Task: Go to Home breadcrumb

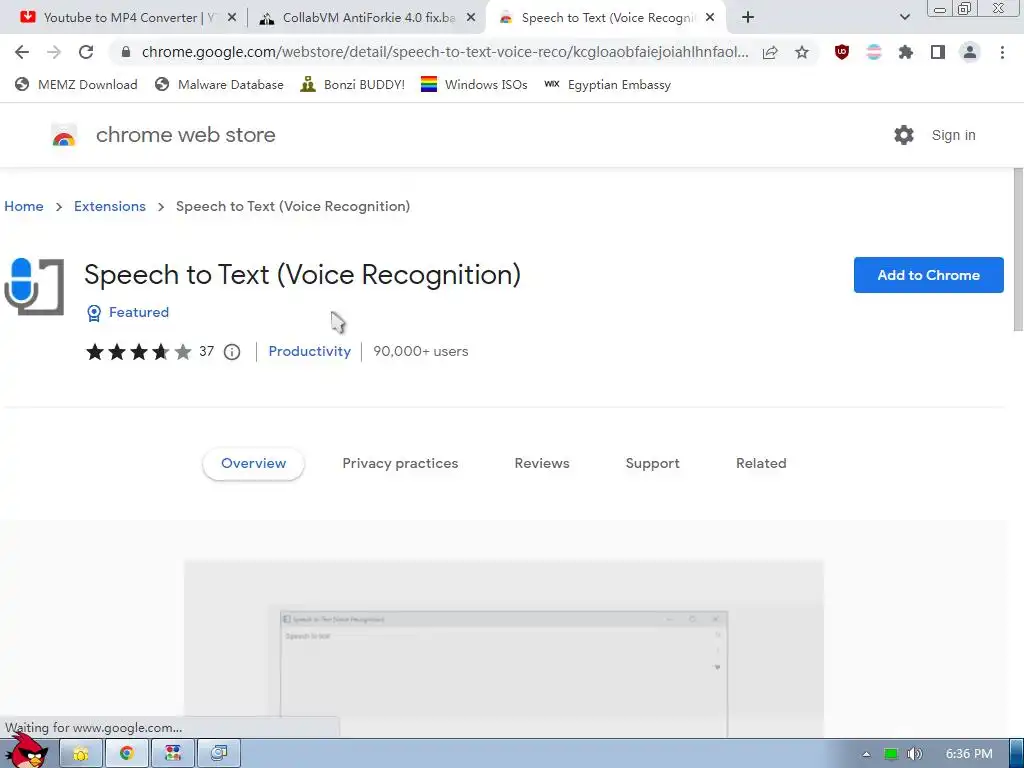Action: (24, 206)
